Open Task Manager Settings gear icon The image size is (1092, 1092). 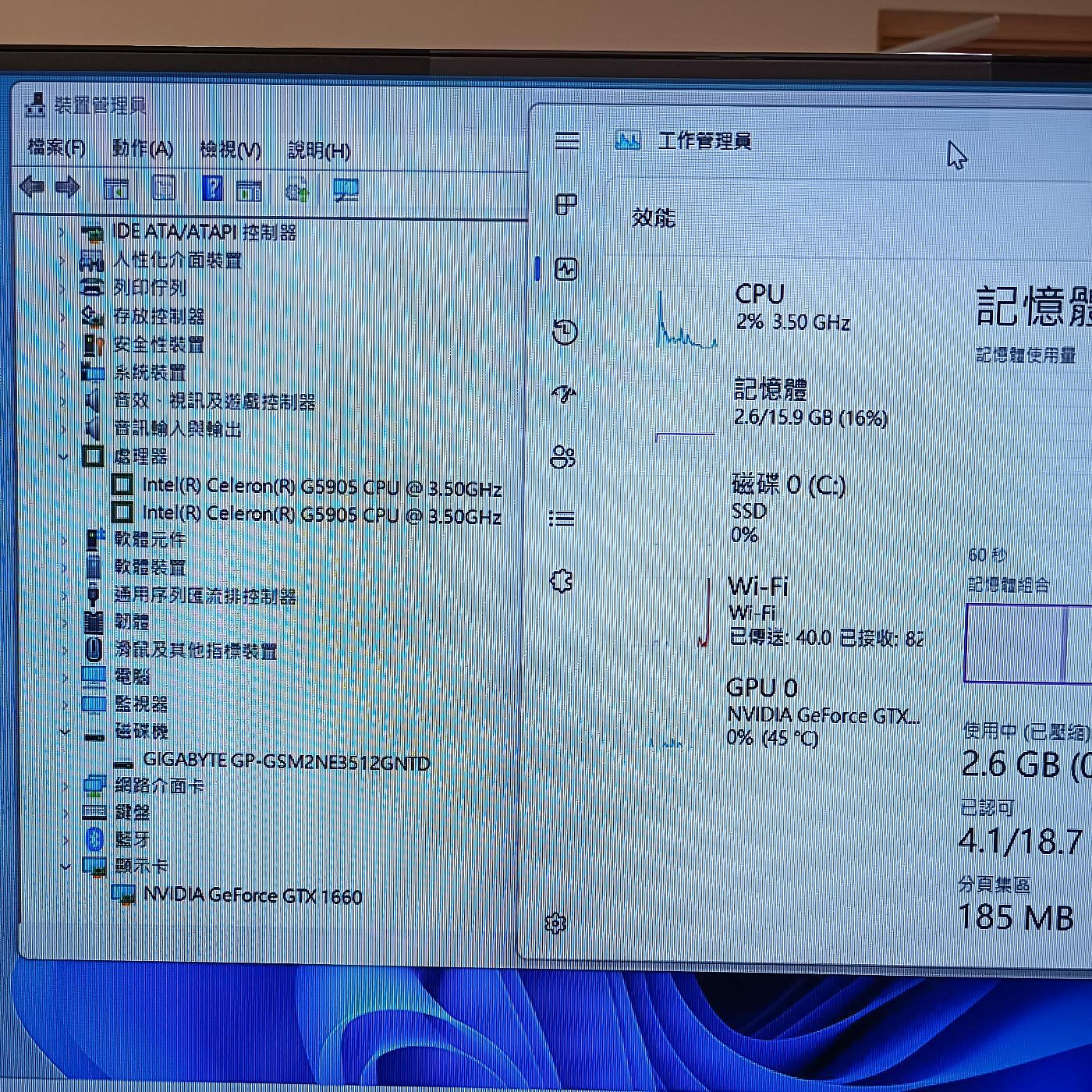555,924
